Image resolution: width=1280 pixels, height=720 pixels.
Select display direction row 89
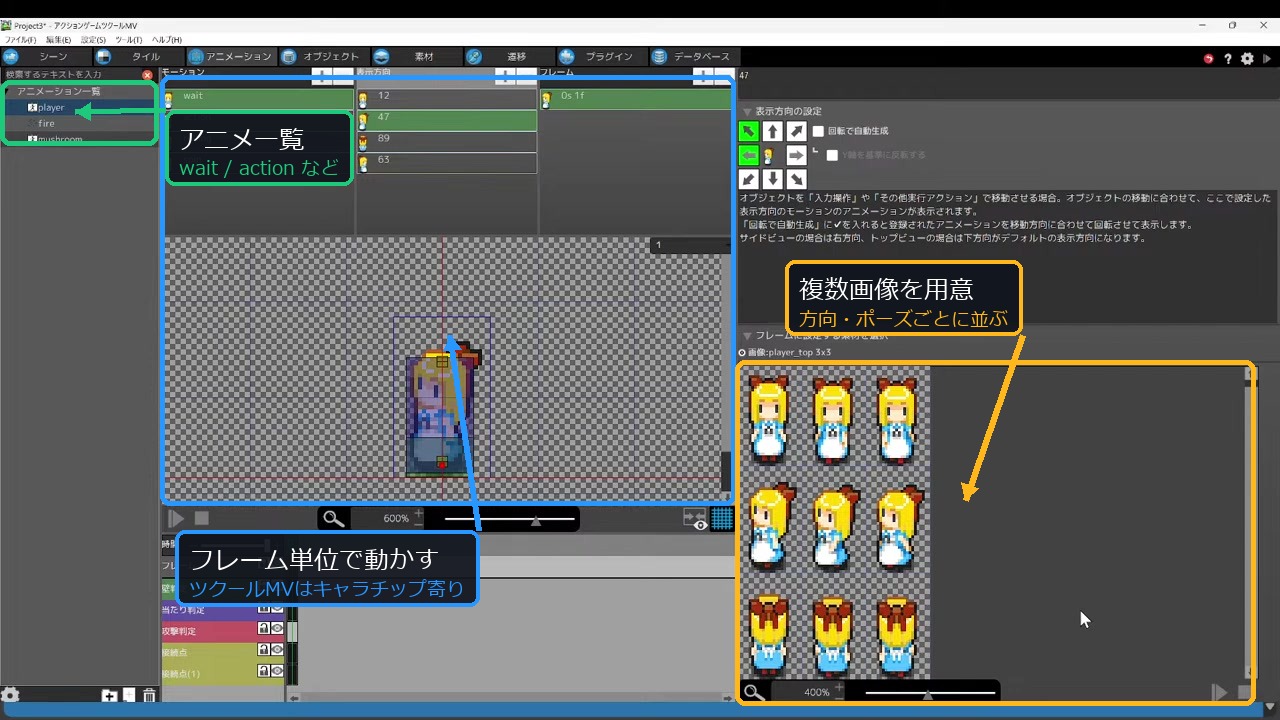coord(447,140)
